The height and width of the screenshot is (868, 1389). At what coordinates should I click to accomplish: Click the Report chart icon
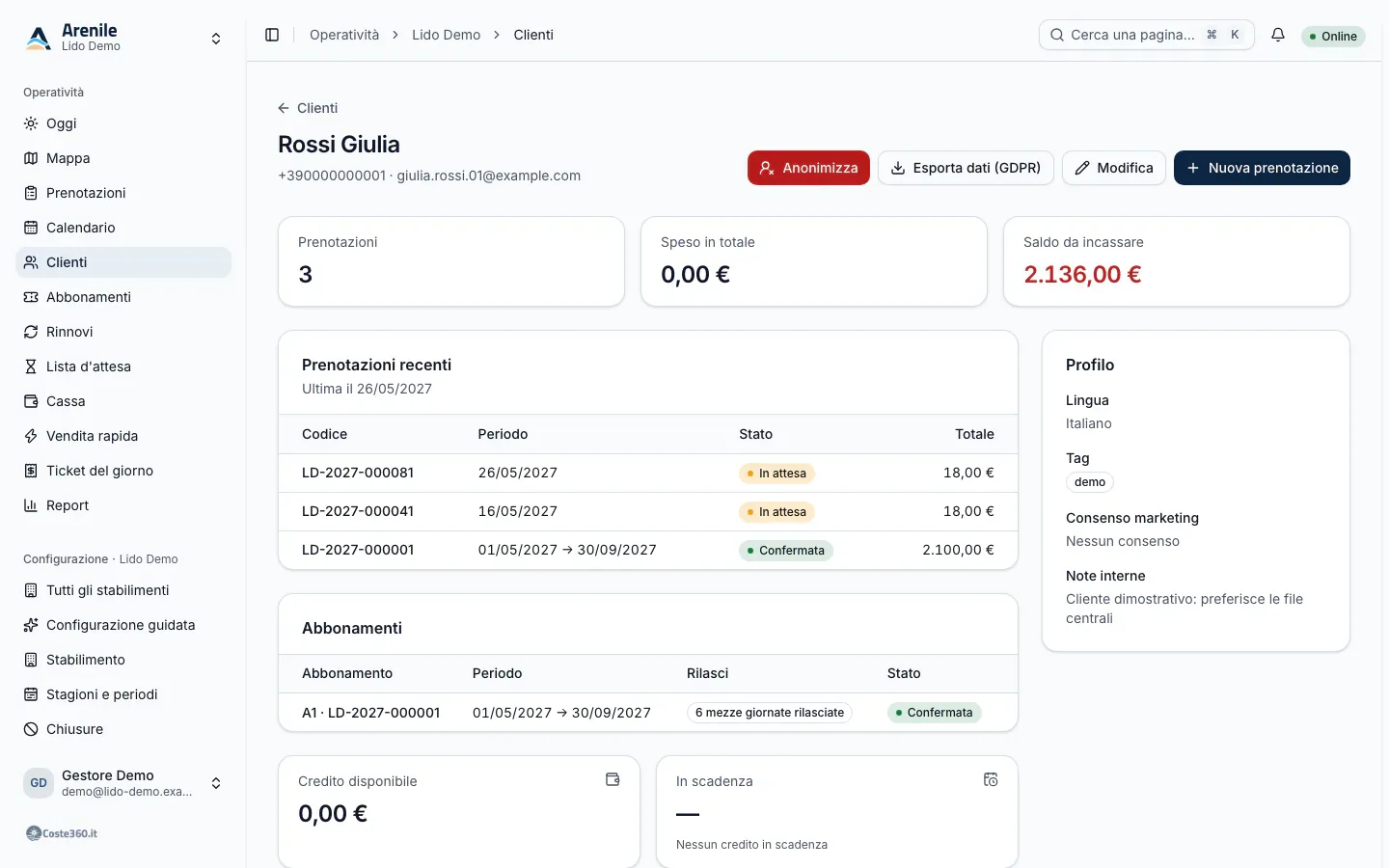click(31, 505)
